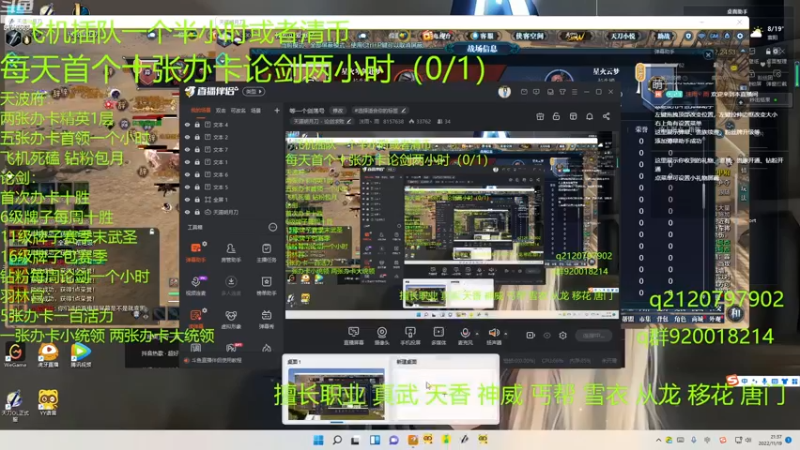Image resolution: width=800 pixels, height=450 pixels.
Task: Select the fourth scene tab
Action: click(x=256, y=110)
